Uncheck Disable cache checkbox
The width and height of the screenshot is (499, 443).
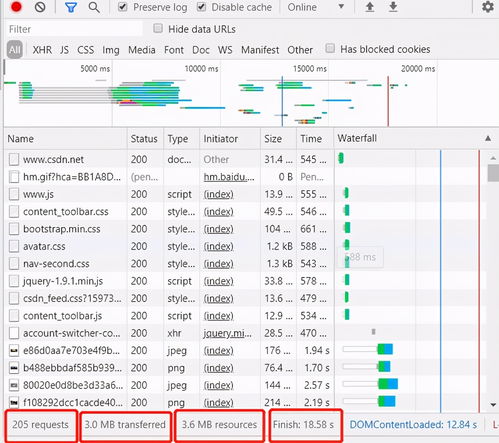201,7
